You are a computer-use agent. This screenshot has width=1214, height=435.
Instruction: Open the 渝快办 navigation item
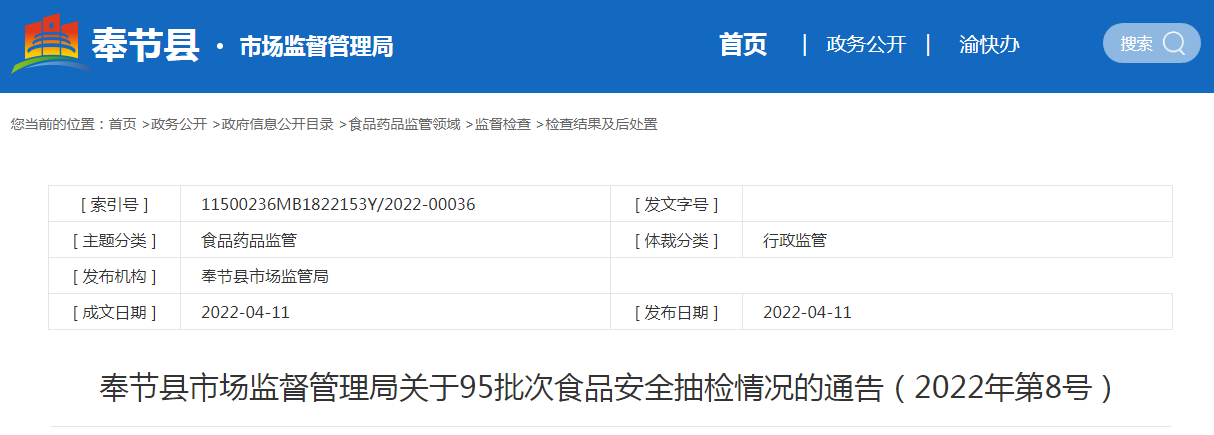coord(989,45)
